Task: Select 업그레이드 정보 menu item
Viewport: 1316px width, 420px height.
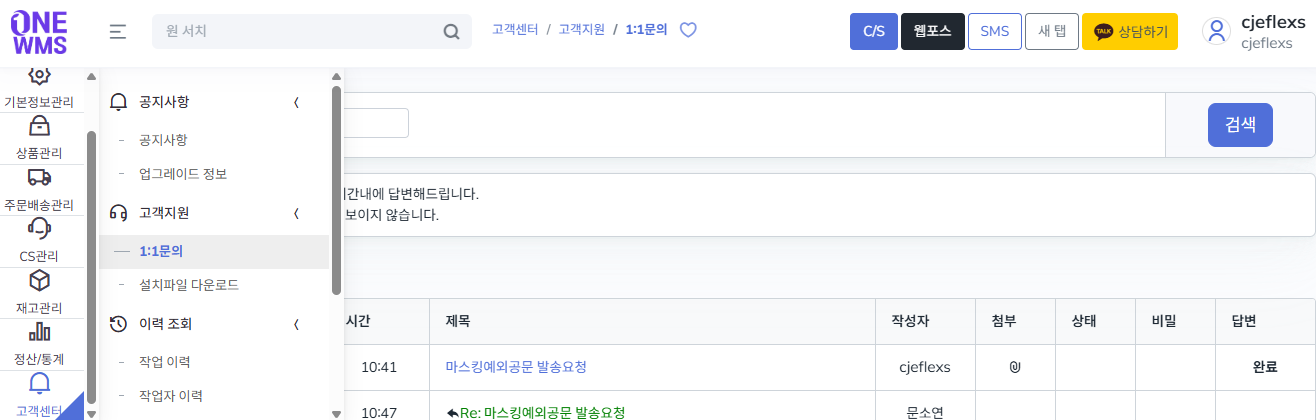Action: tap(183, 174)
